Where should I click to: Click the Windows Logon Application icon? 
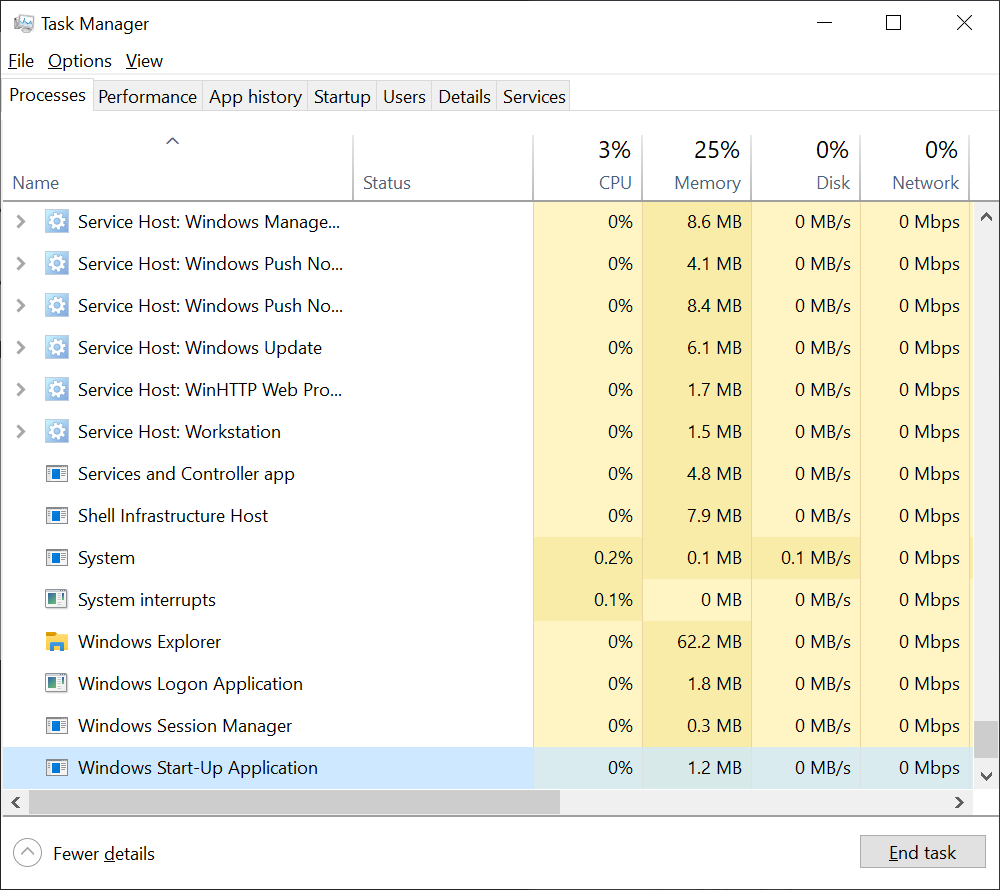click(x=57, y=684)
